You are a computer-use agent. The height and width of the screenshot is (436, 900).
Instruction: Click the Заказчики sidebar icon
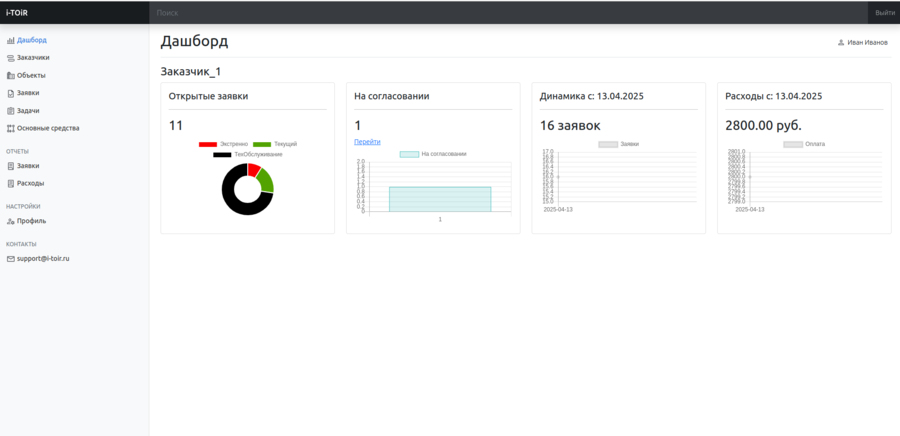point(10,58)
